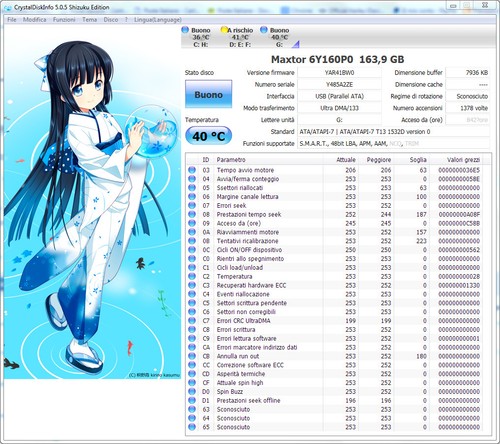The height and width of the screenshot is (444, 500).
Task: Click the serial number field Y485A2ZE
Action: [x=339, y=84]
